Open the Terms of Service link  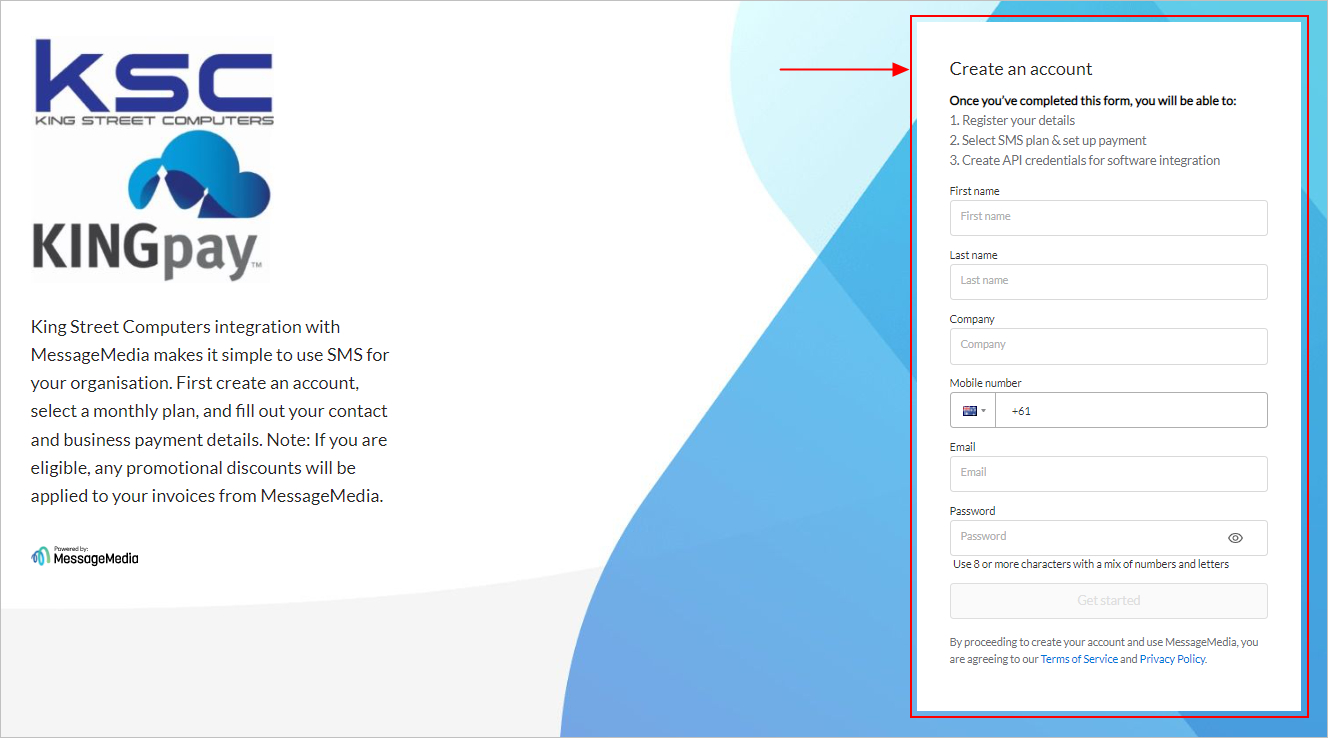[x=1079, y=659]
